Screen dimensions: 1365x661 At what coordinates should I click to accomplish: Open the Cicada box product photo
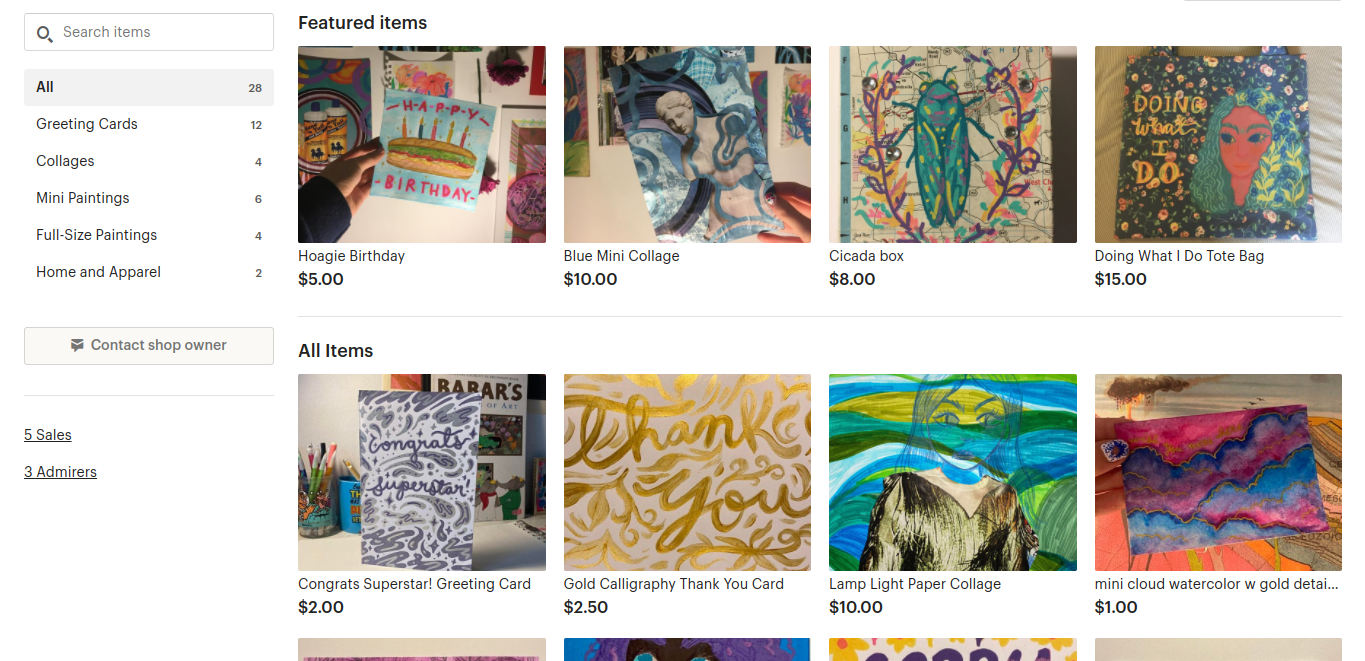tap(952, 144)
